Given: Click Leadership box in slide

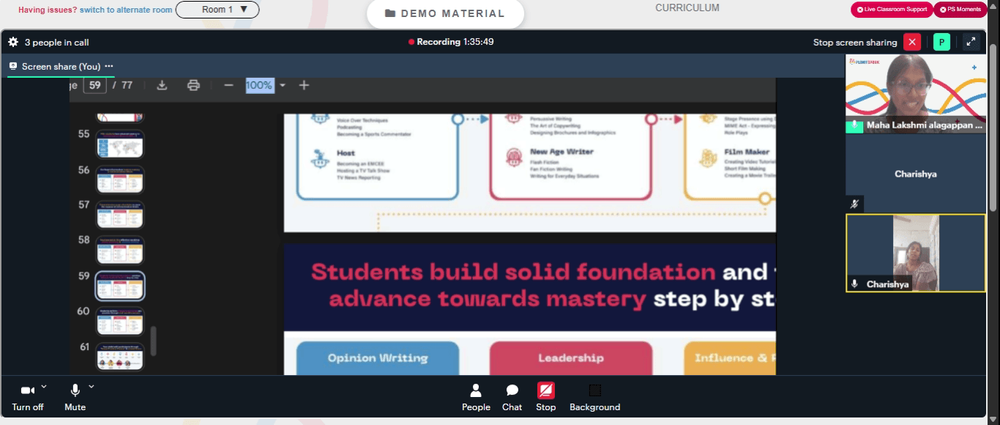Looking at the screenshot, I should click(x=571, y=358).
